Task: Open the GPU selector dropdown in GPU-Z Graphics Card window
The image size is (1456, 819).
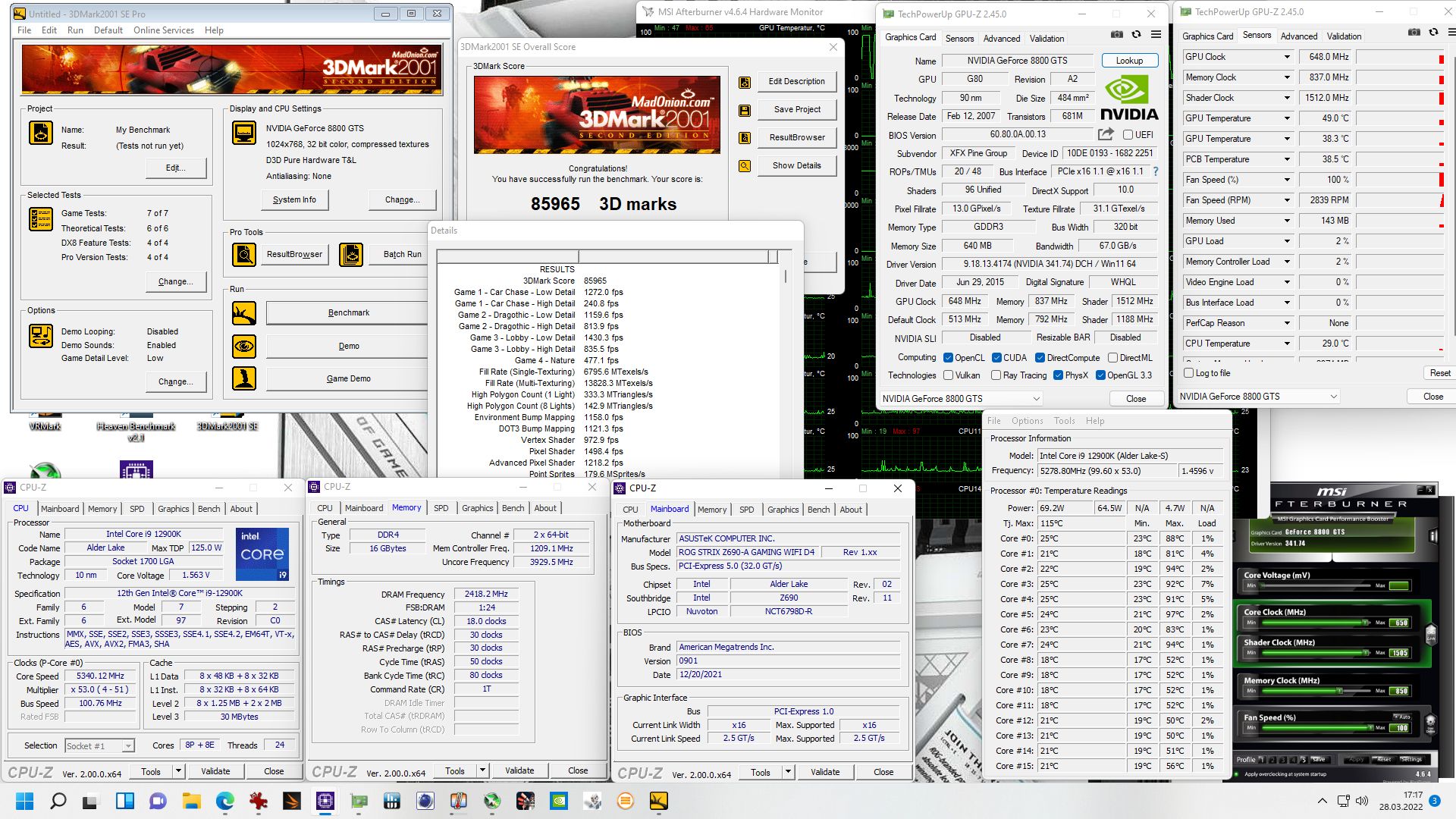Action: tap(962, 399)
